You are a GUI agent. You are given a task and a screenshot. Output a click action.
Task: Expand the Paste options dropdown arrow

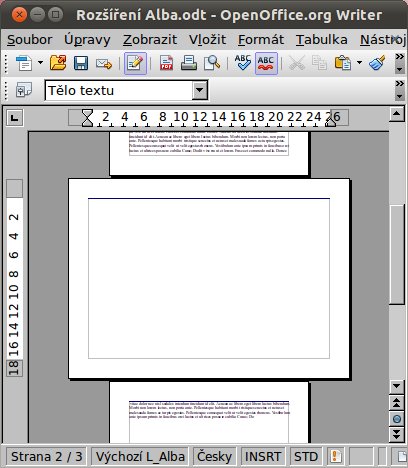(x=359, y=62)
